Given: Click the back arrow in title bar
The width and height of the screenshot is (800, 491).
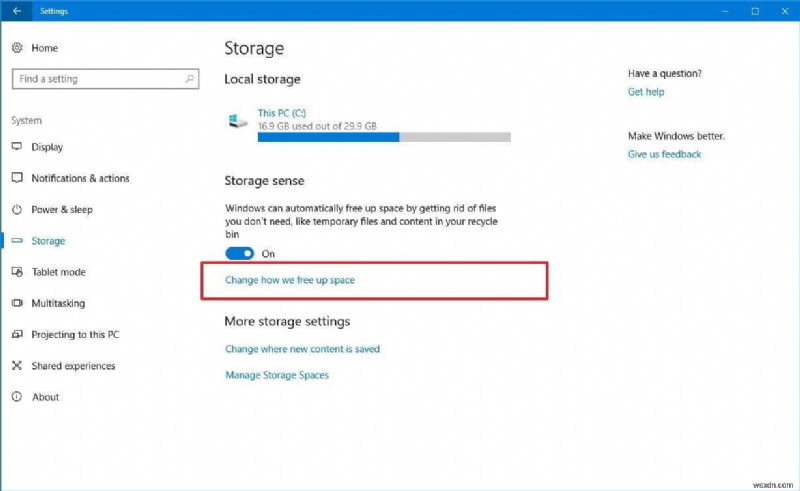Looking at the screenshot, I should click(x=18, y=11).
